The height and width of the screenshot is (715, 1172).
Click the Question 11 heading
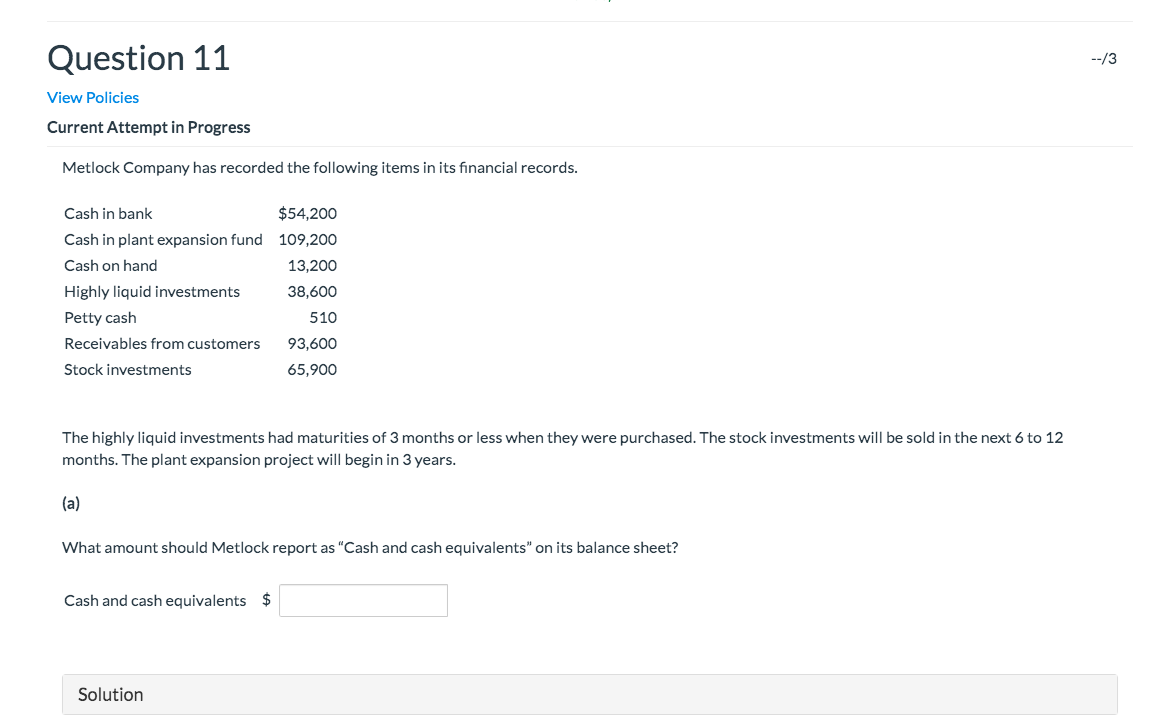(138, 58)
